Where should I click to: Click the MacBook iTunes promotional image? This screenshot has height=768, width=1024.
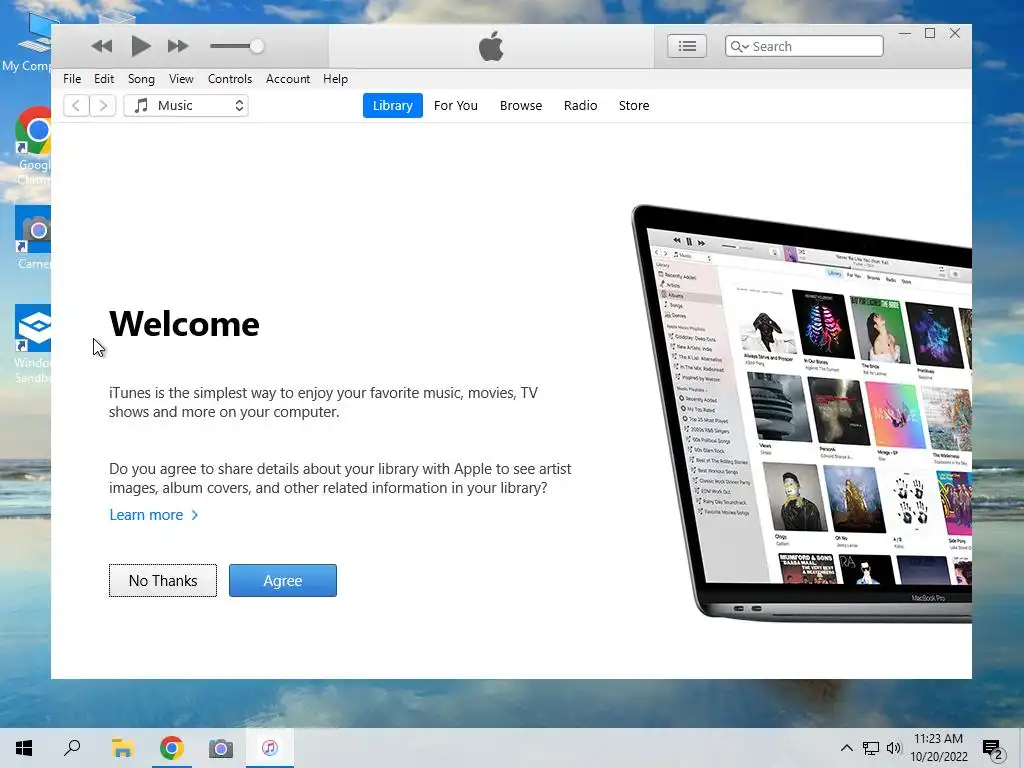pyautogui.click(x=802, y=413)
